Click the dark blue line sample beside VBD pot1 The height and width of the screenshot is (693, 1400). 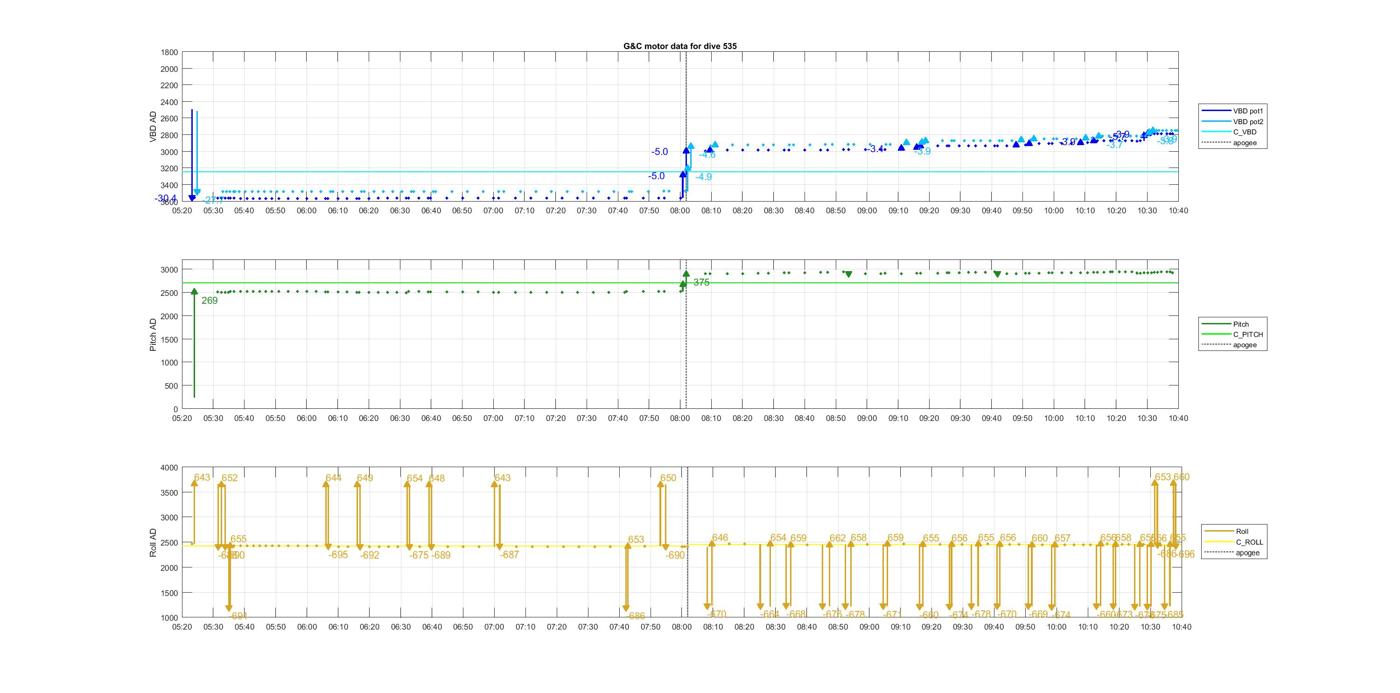(1217, 111)
